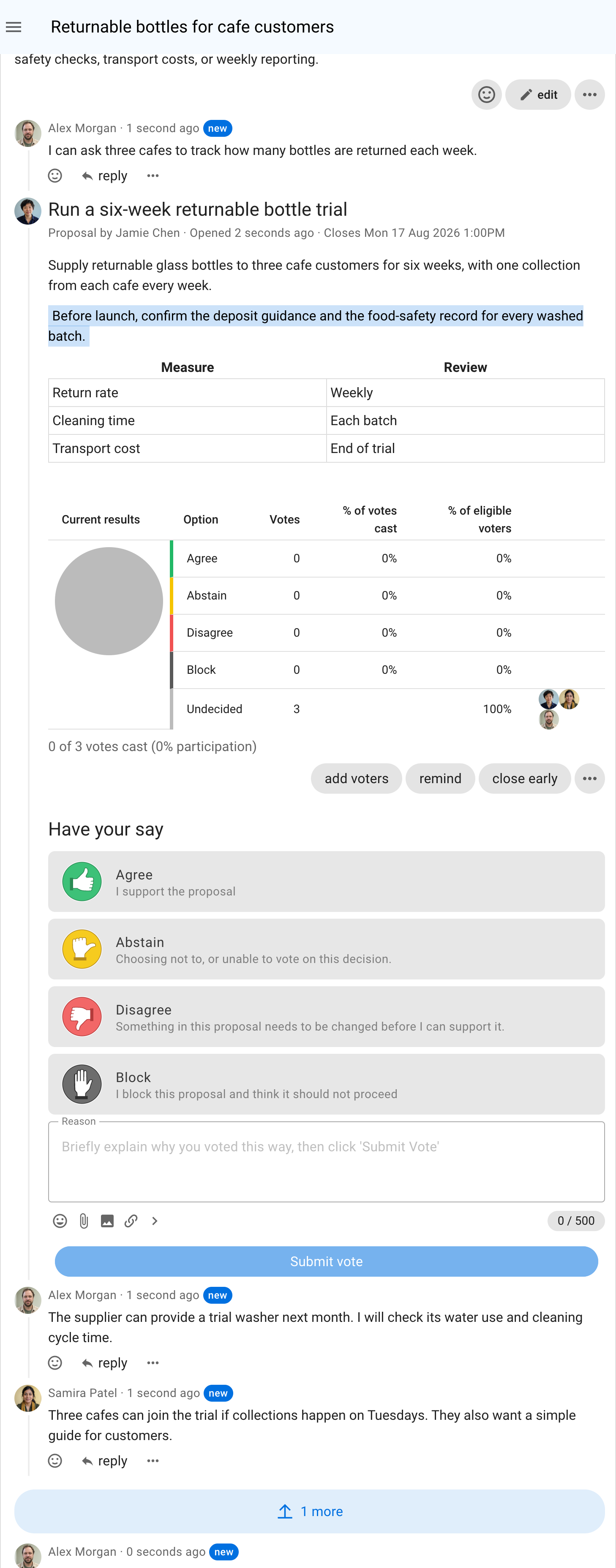The image size is (616, 1568).
Task: Click the attach file paperclip icon
Action: [x=84, y=1221]
